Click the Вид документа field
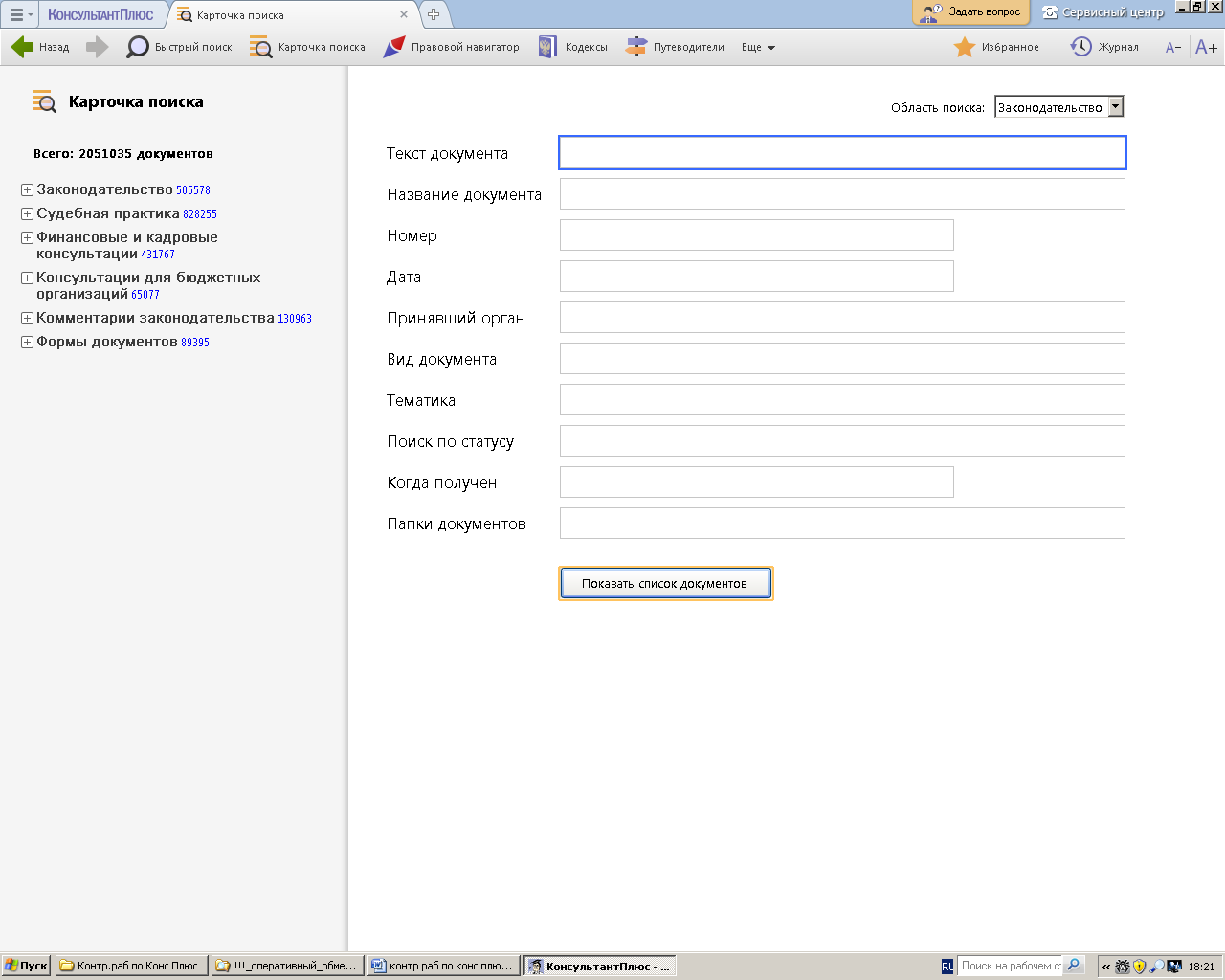Image resolution: width=1225 pixels, height=980 pixels. pyautogui.click(x=842, y=359)
